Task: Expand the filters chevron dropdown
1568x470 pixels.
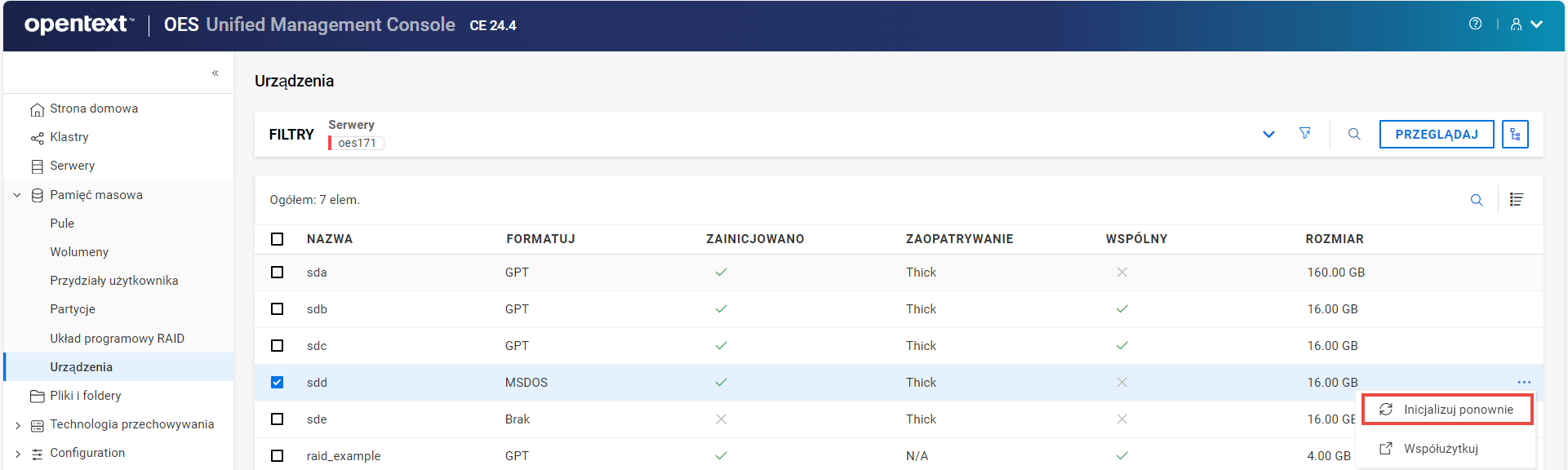Action: click(1268, 134)
